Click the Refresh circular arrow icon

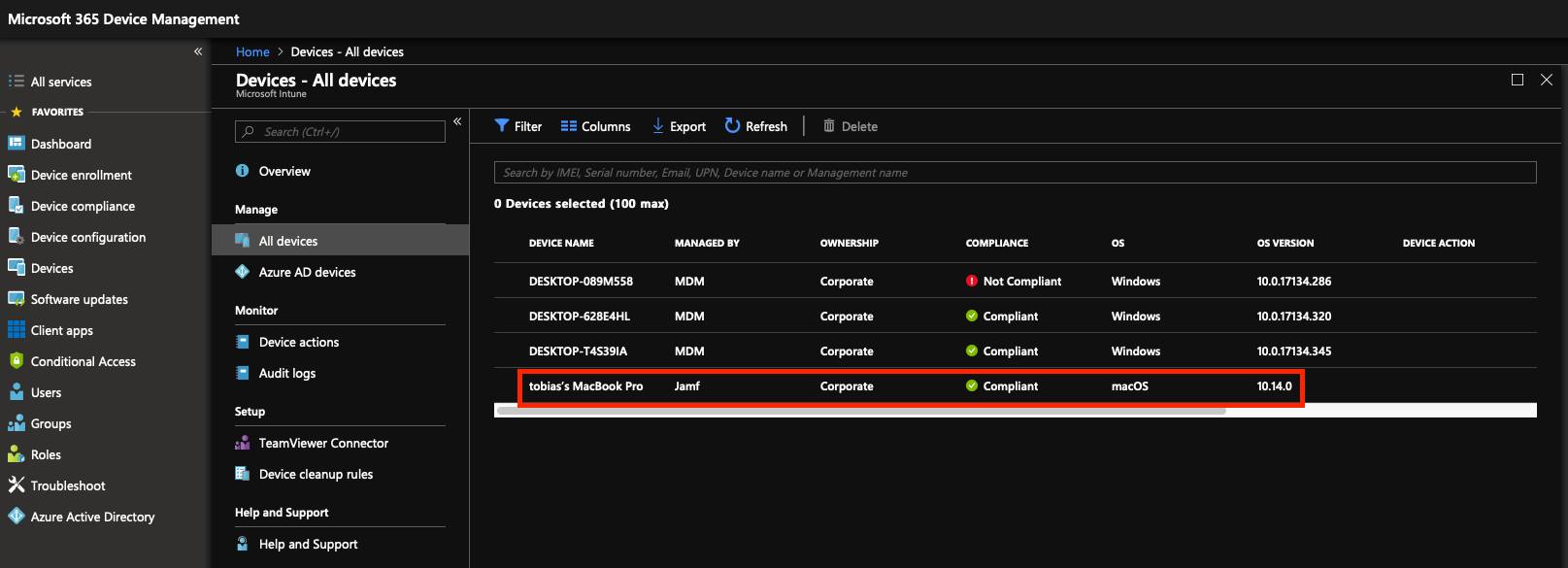point(733,126)
